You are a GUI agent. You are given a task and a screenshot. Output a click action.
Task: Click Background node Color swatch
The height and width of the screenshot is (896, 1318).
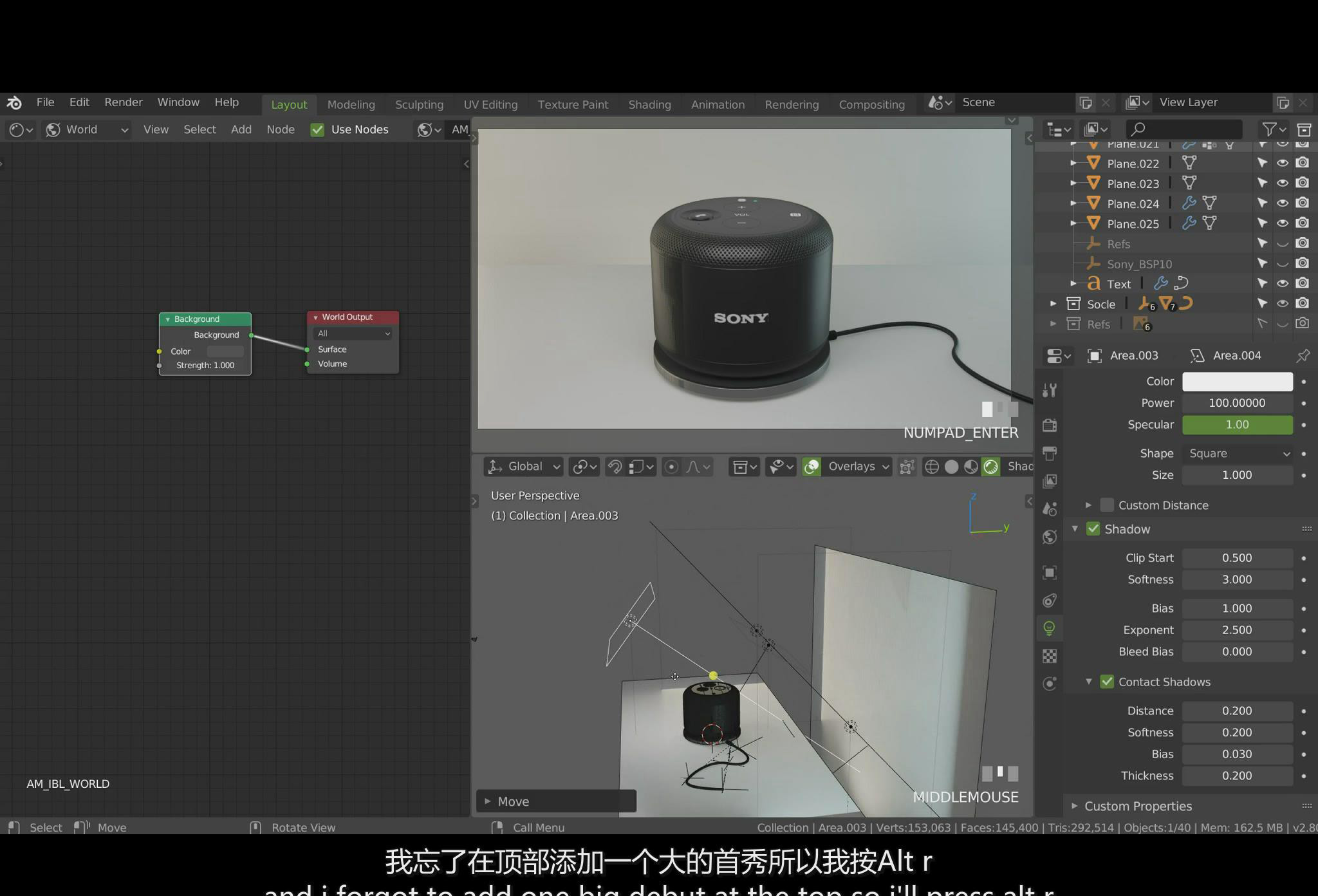click(x=225, y=351)
